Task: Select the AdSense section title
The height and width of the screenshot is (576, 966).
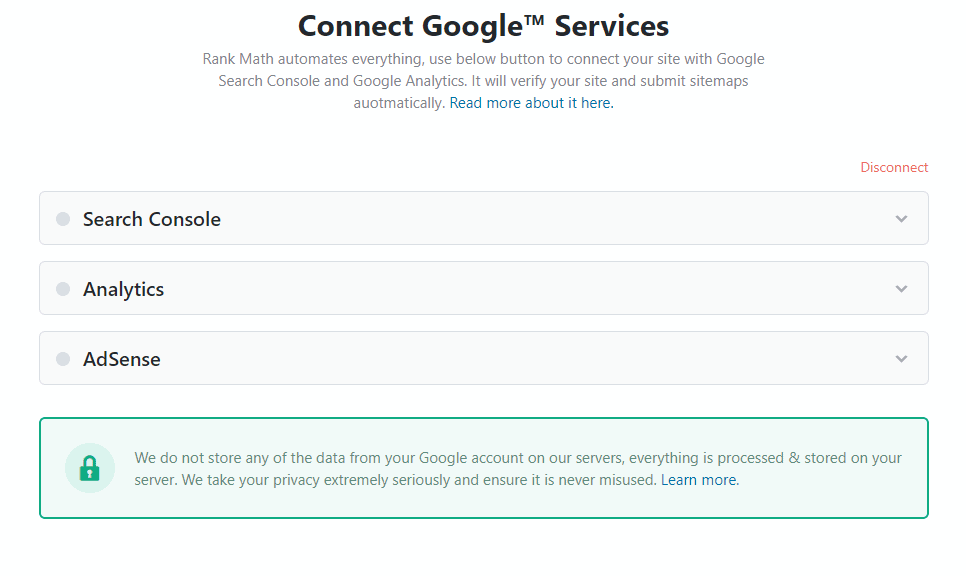Action: (x=122, y=359)
